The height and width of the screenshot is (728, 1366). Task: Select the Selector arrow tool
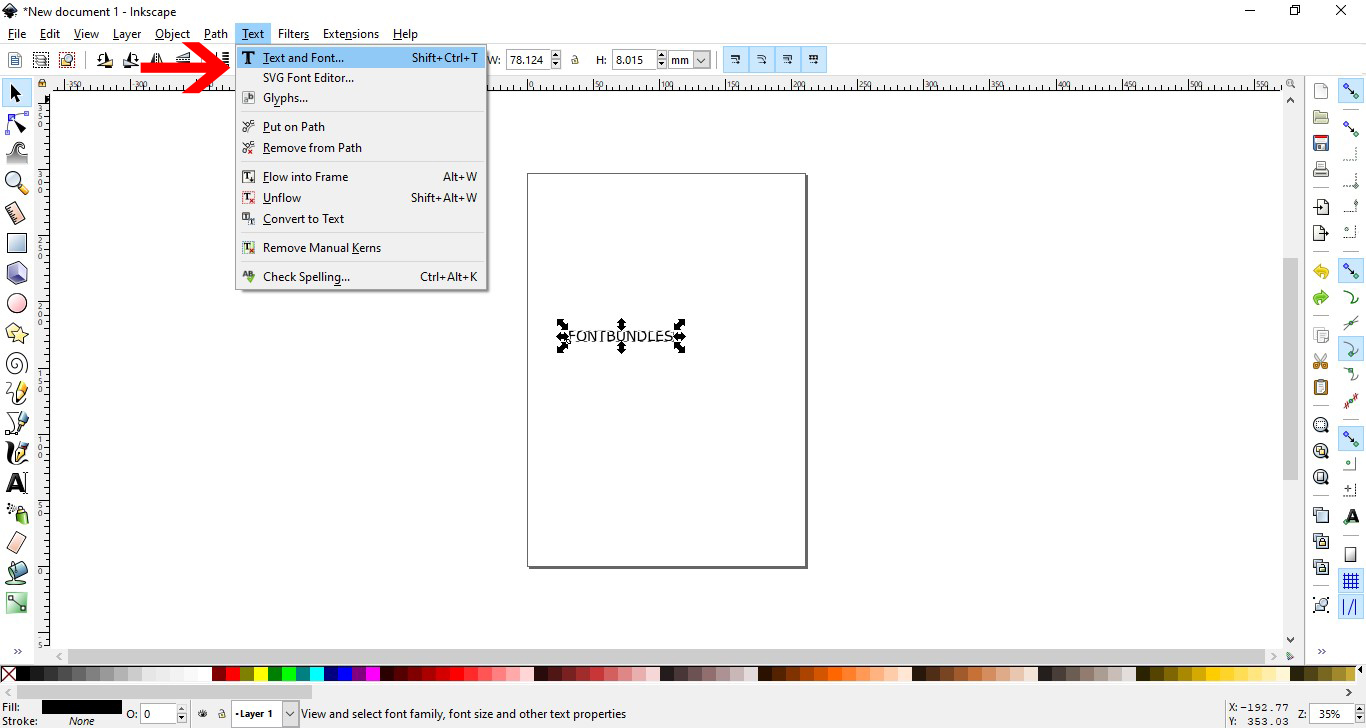(x=16, y=93)
